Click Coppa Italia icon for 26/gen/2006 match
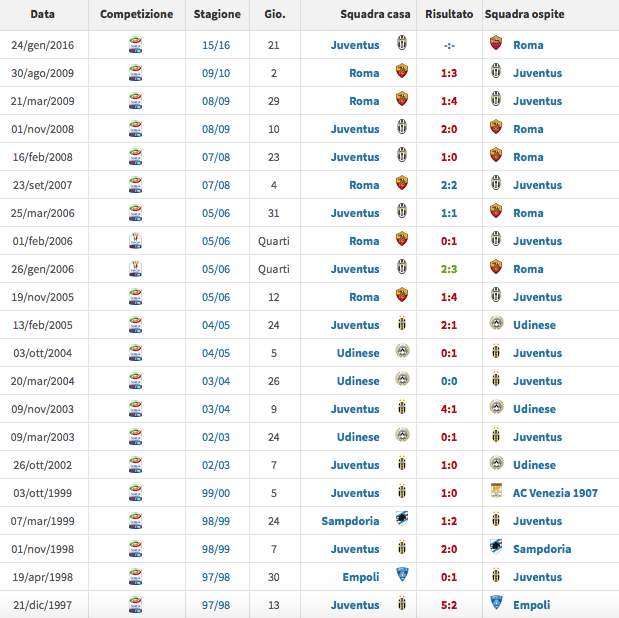Image resolution: width=619 pixels, height=618 pixels. (x=136, y=269)
